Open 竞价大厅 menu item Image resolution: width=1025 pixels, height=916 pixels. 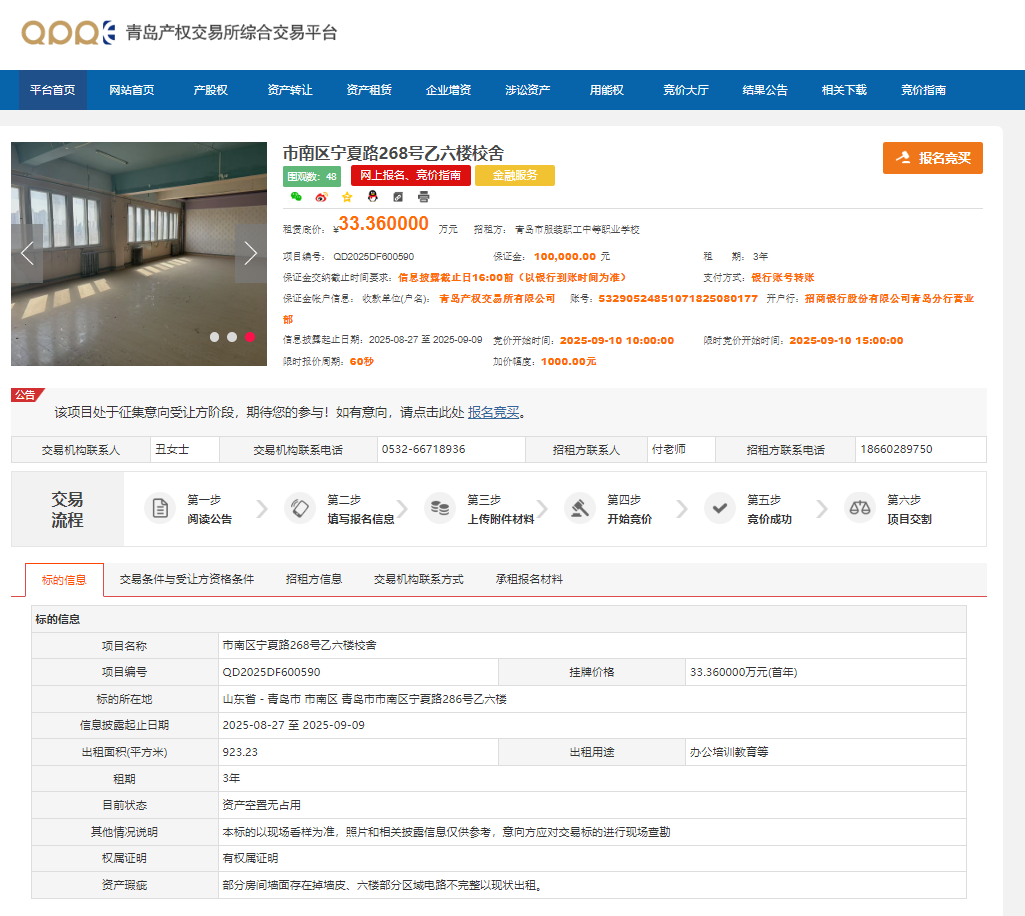click(686, 90)
